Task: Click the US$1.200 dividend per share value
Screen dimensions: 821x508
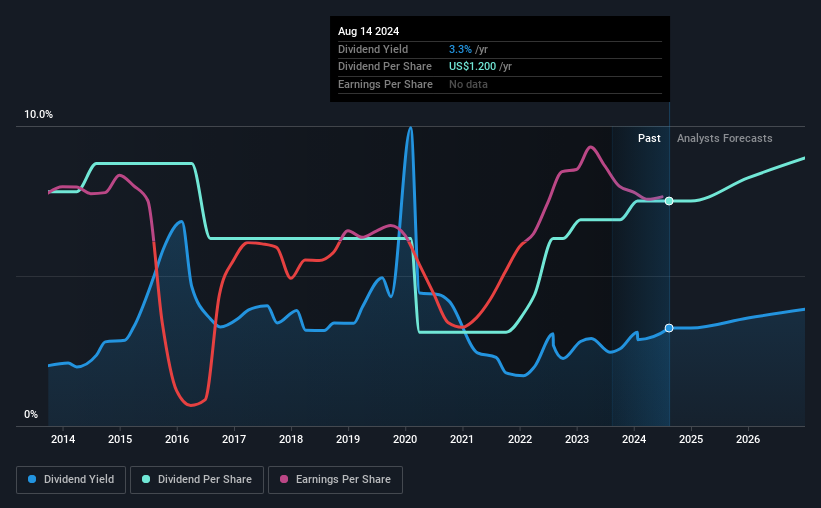Action: 472,67
